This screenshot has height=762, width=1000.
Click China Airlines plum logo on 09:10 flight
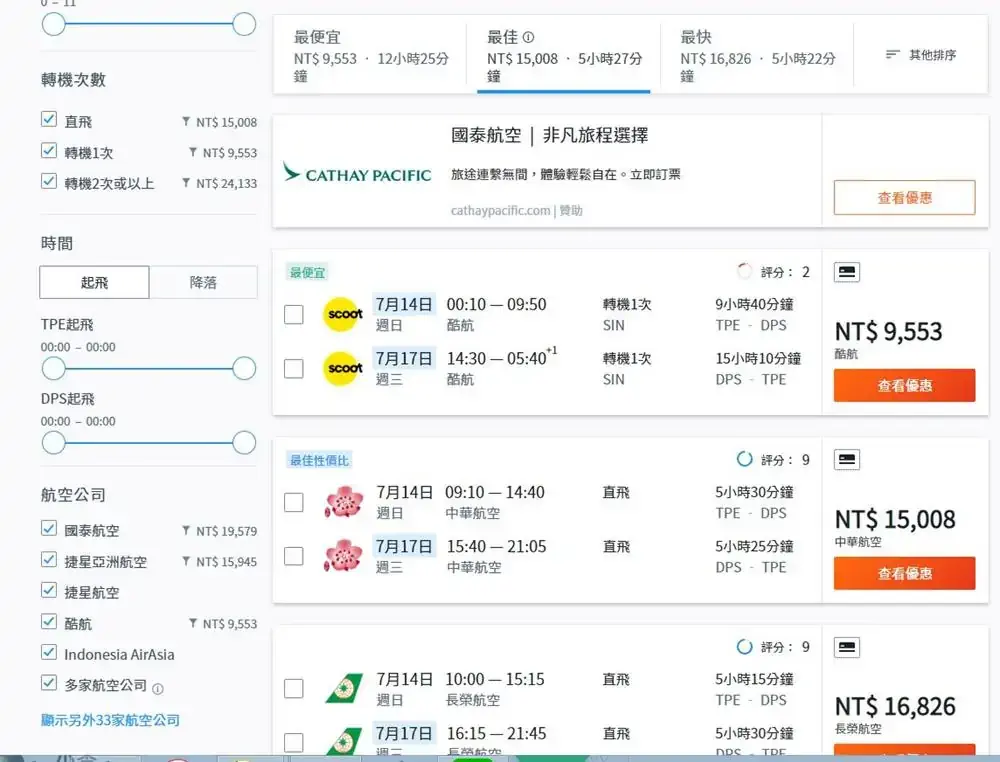pos(344,502)
